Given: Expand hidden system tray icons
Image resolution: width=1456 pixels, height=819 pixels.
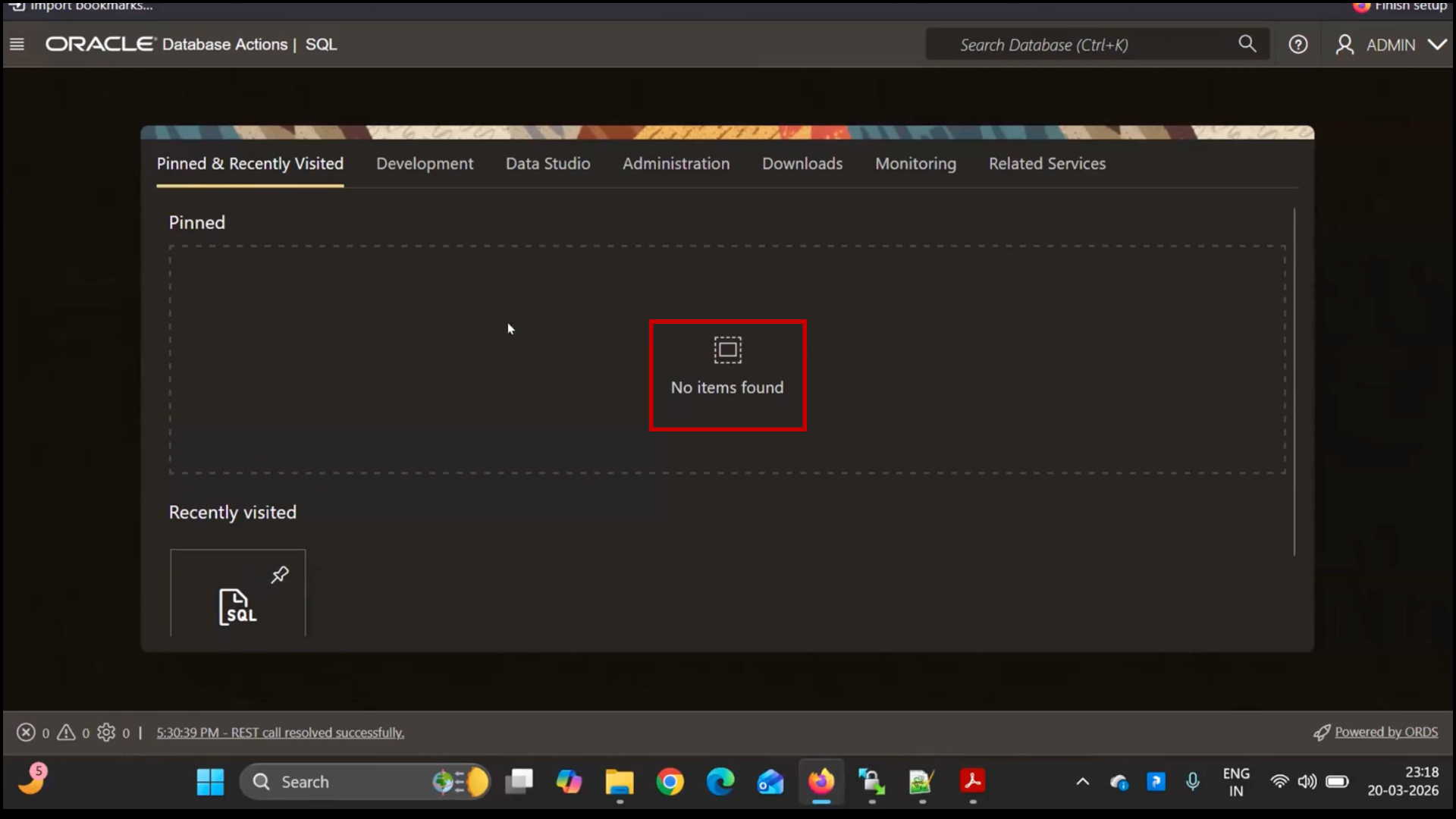Looking at the screenshot, I should [1082, 782].
